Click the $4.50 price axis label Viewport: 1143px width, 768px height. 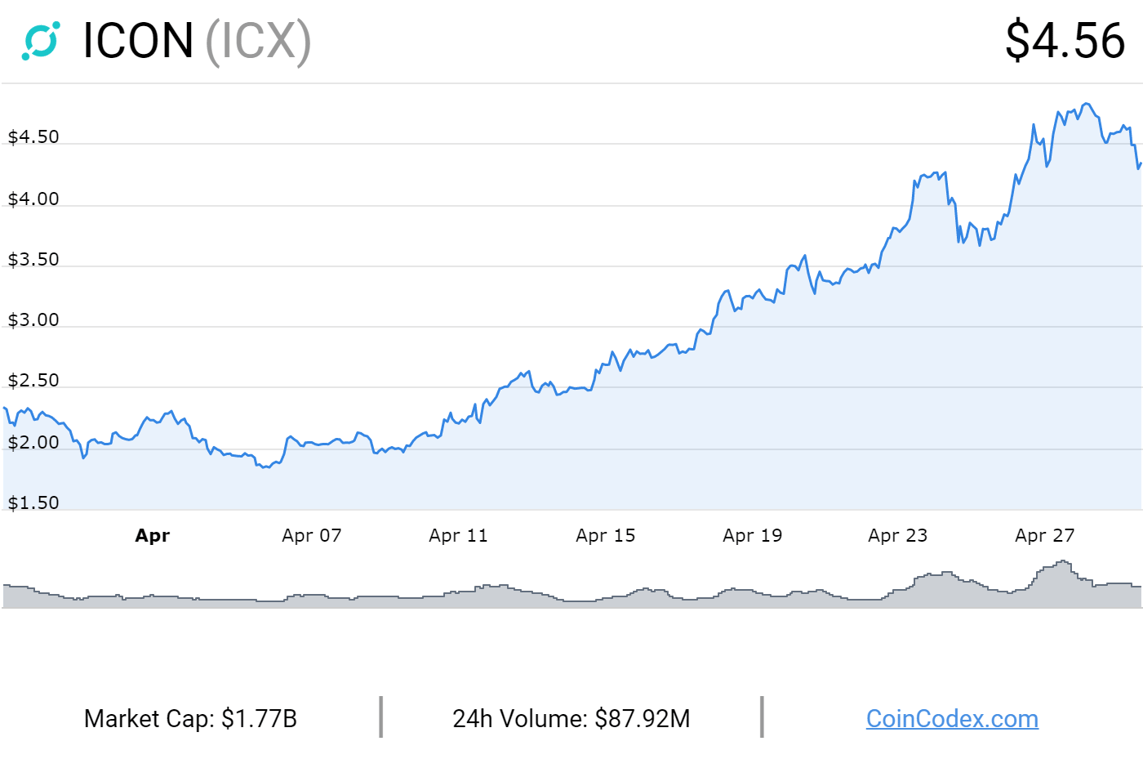pyautogui.click(x=34, y=137)
